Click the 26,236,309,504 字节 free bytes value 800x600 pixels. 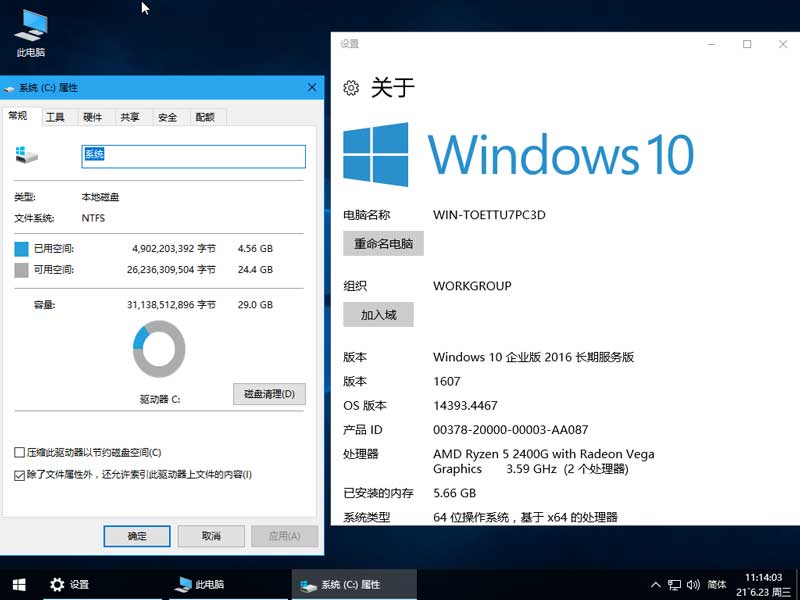point(171,270)
